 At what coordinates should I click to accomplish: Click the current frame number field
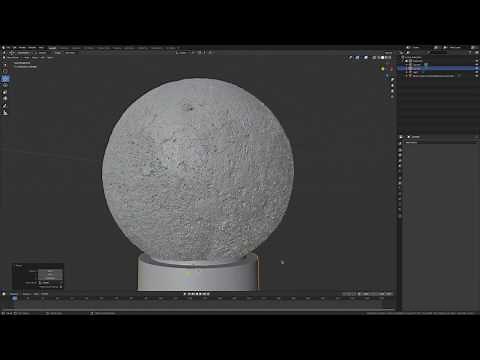click(349, 294)
